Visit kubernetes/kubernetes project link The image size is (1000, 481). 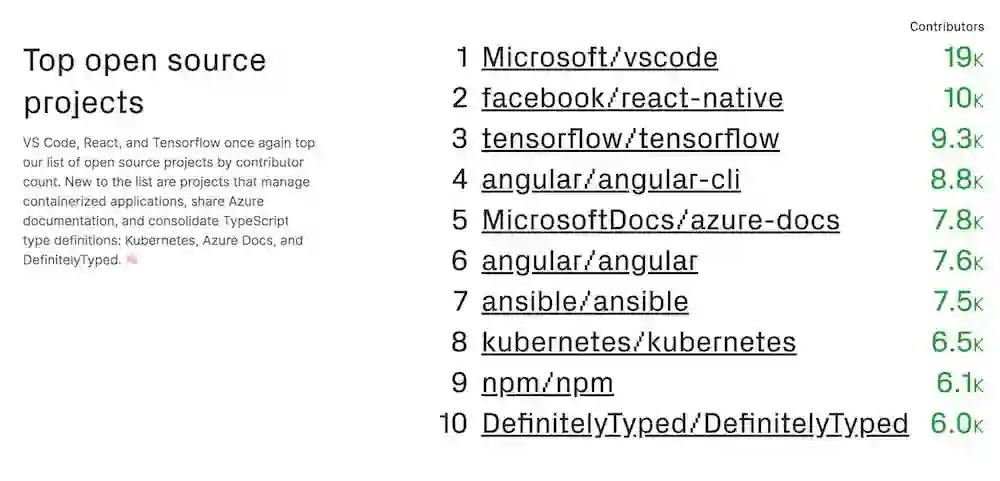[x=638, y=343]
